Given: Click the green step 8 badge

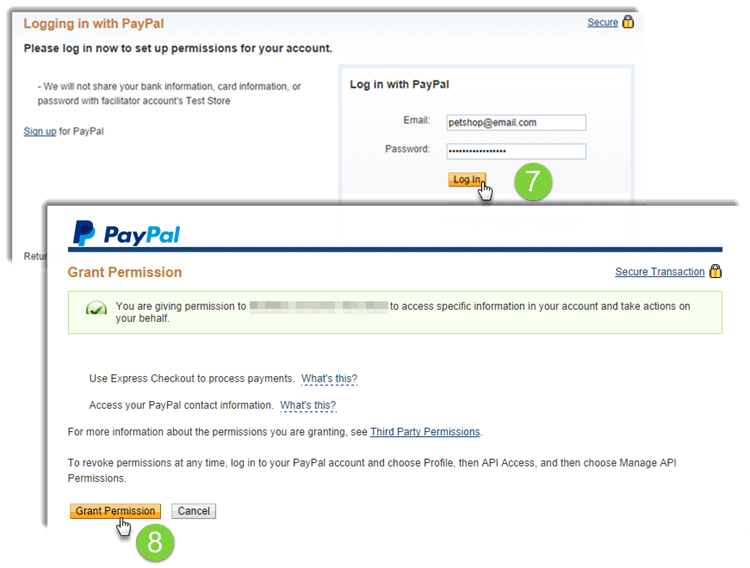Looking at the screenshot, I should [155, 542].
